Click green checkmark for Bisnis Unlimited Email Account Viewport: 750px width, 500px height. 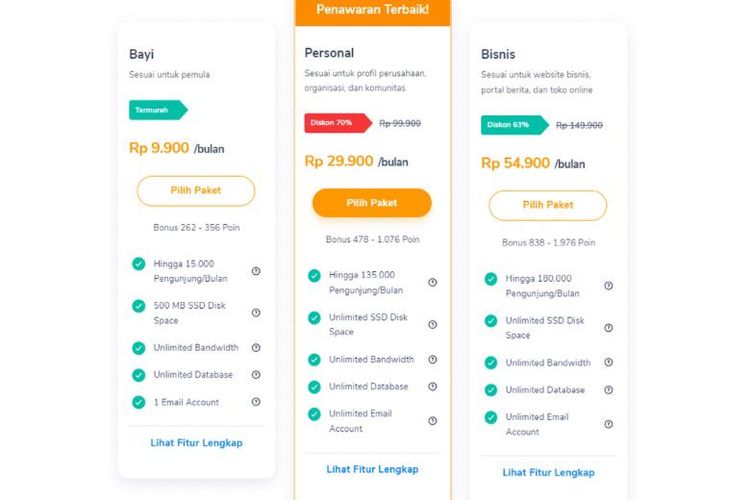point(490,417)
